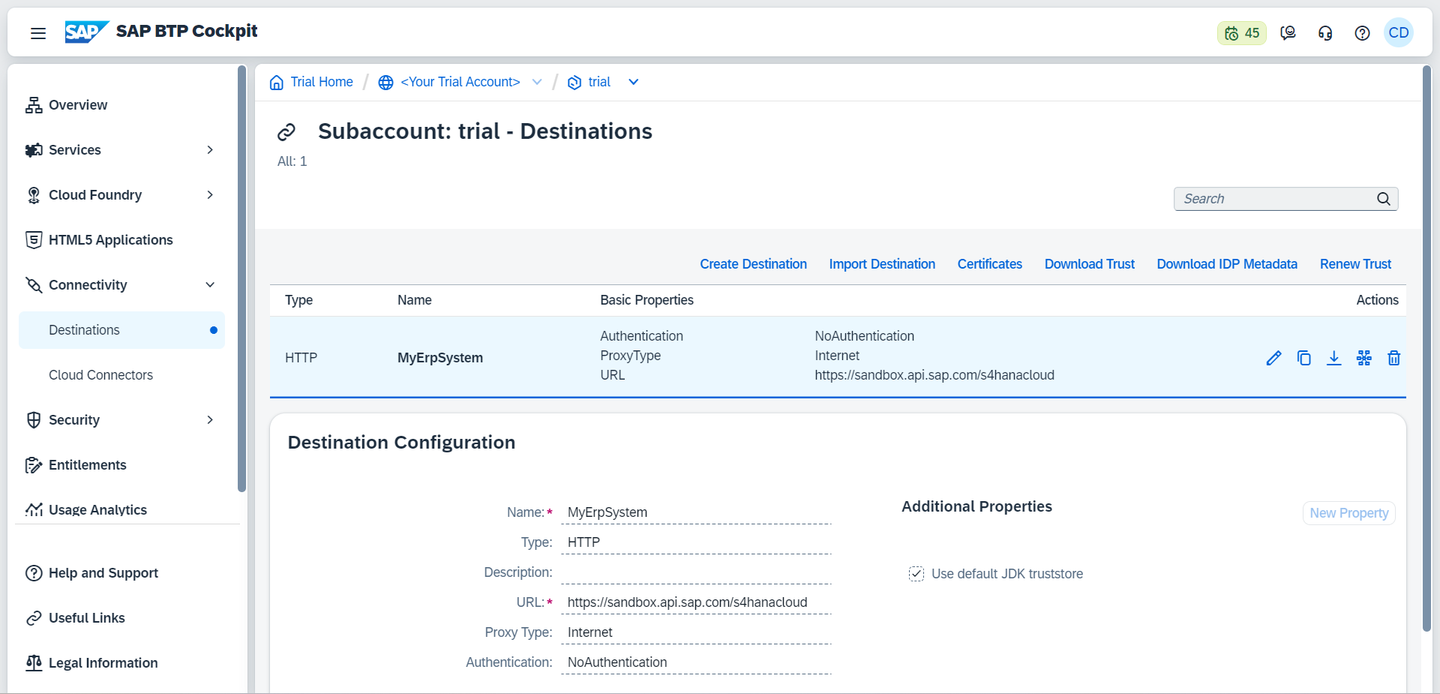Click the Name field MyErpSystem
1440x694 pixels.
[x=696, y=512]
